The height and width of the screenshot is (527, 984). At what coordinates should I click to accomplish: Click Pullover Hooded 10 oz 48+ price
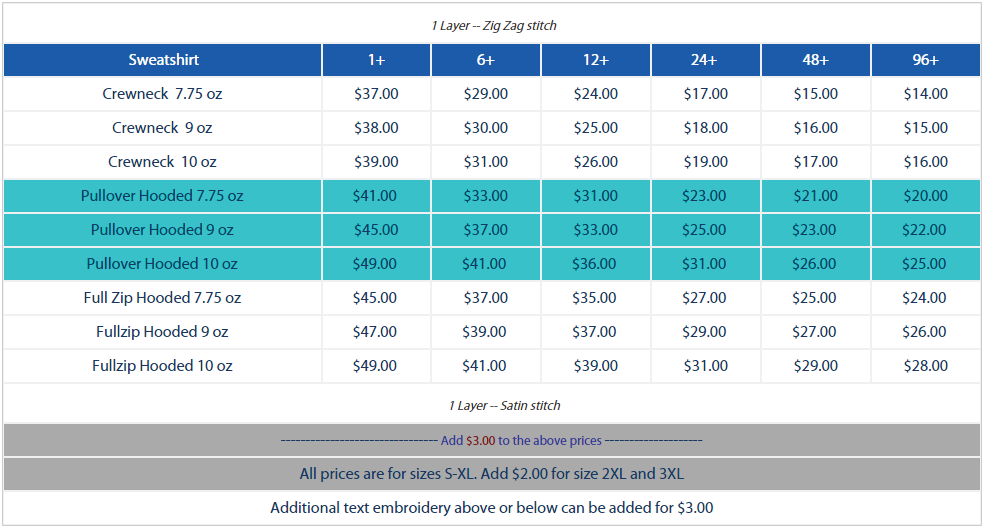click(815, 264)
